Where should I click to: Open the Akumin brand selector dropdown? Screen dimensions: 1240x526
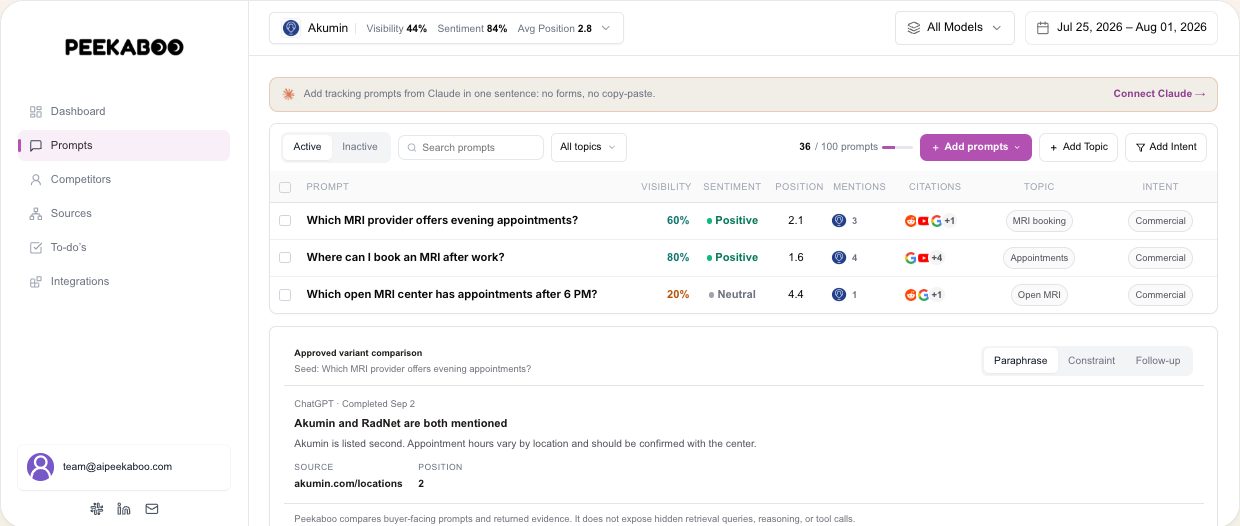pos(446,28)
